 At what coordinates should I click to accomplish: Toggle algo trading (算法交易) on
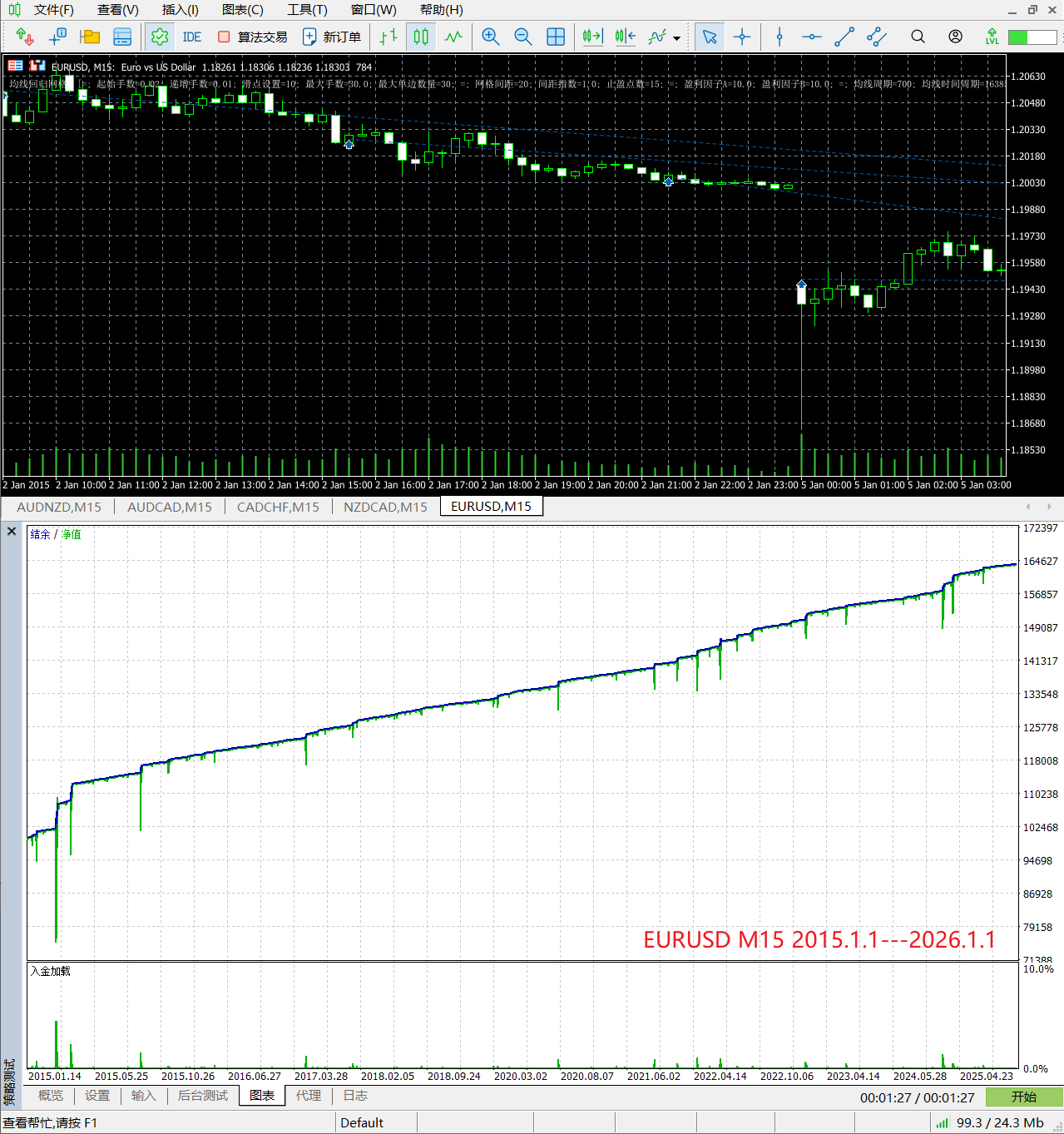(253, 37)
